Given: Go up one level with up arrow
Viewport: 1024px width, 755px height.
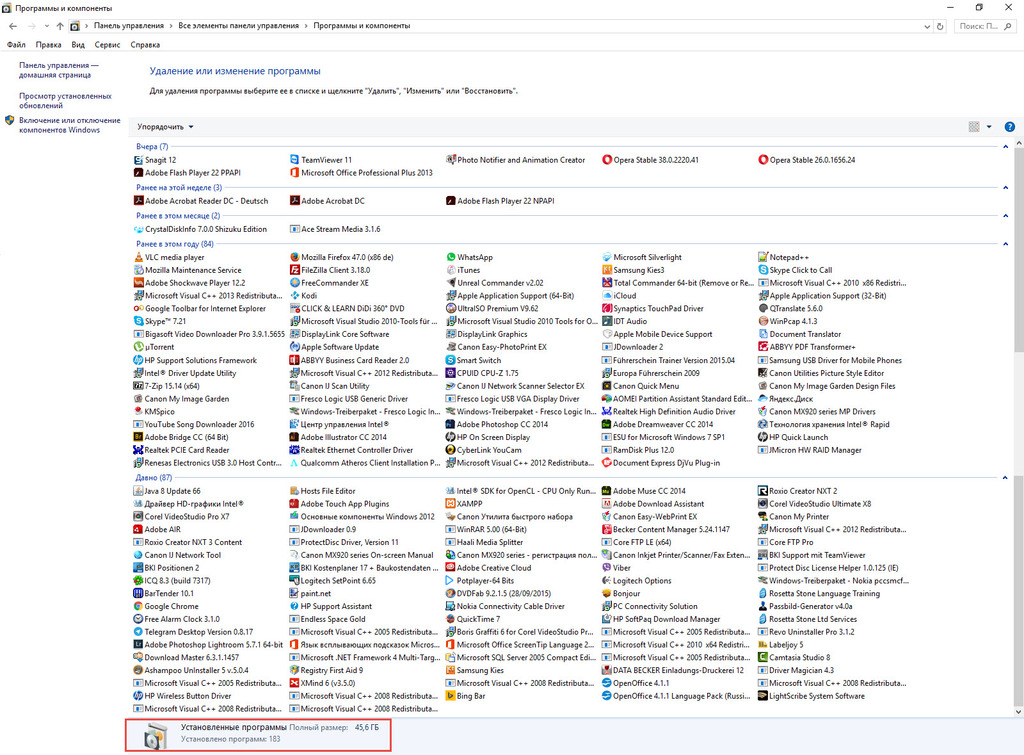Looking at the screenshot, I should (60, 26).
